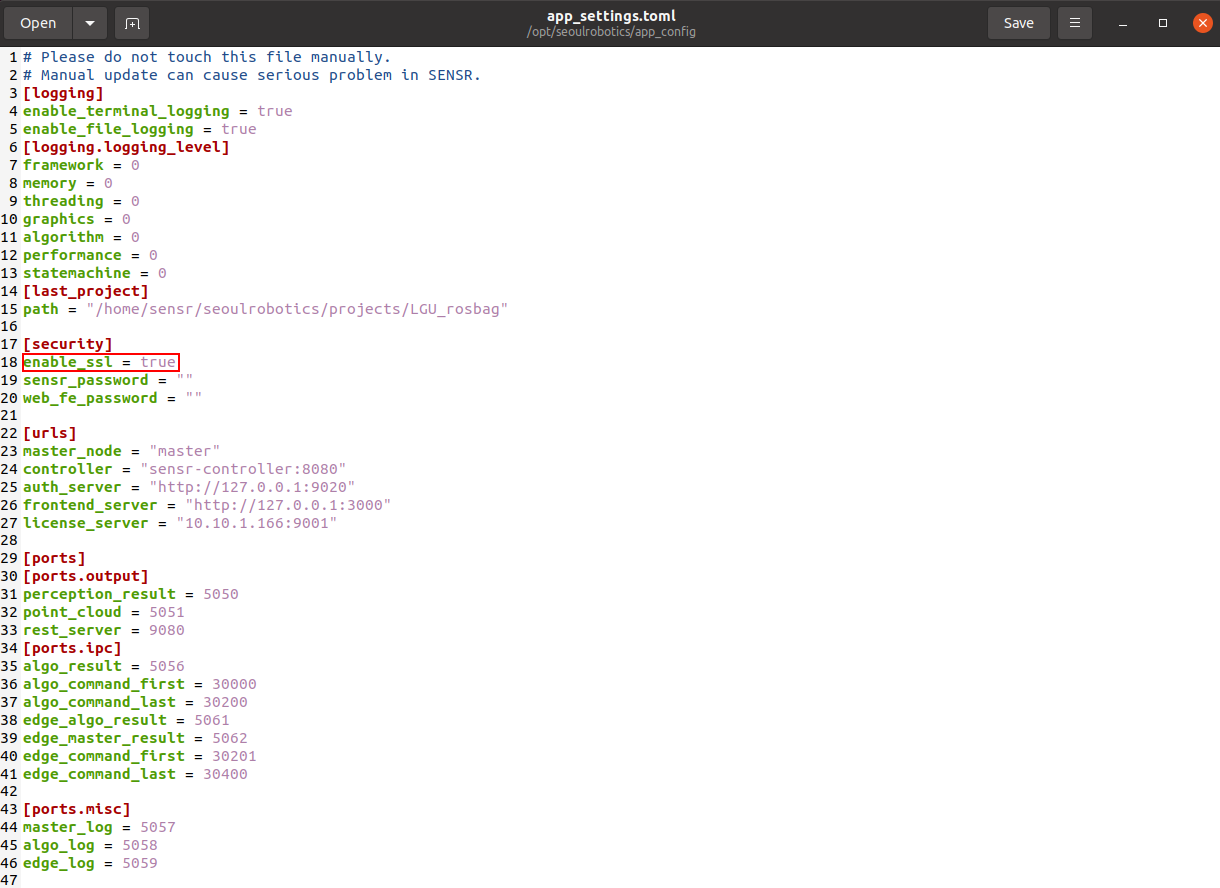
Task: Minimize the gedit window
Action: (1125, 23)
